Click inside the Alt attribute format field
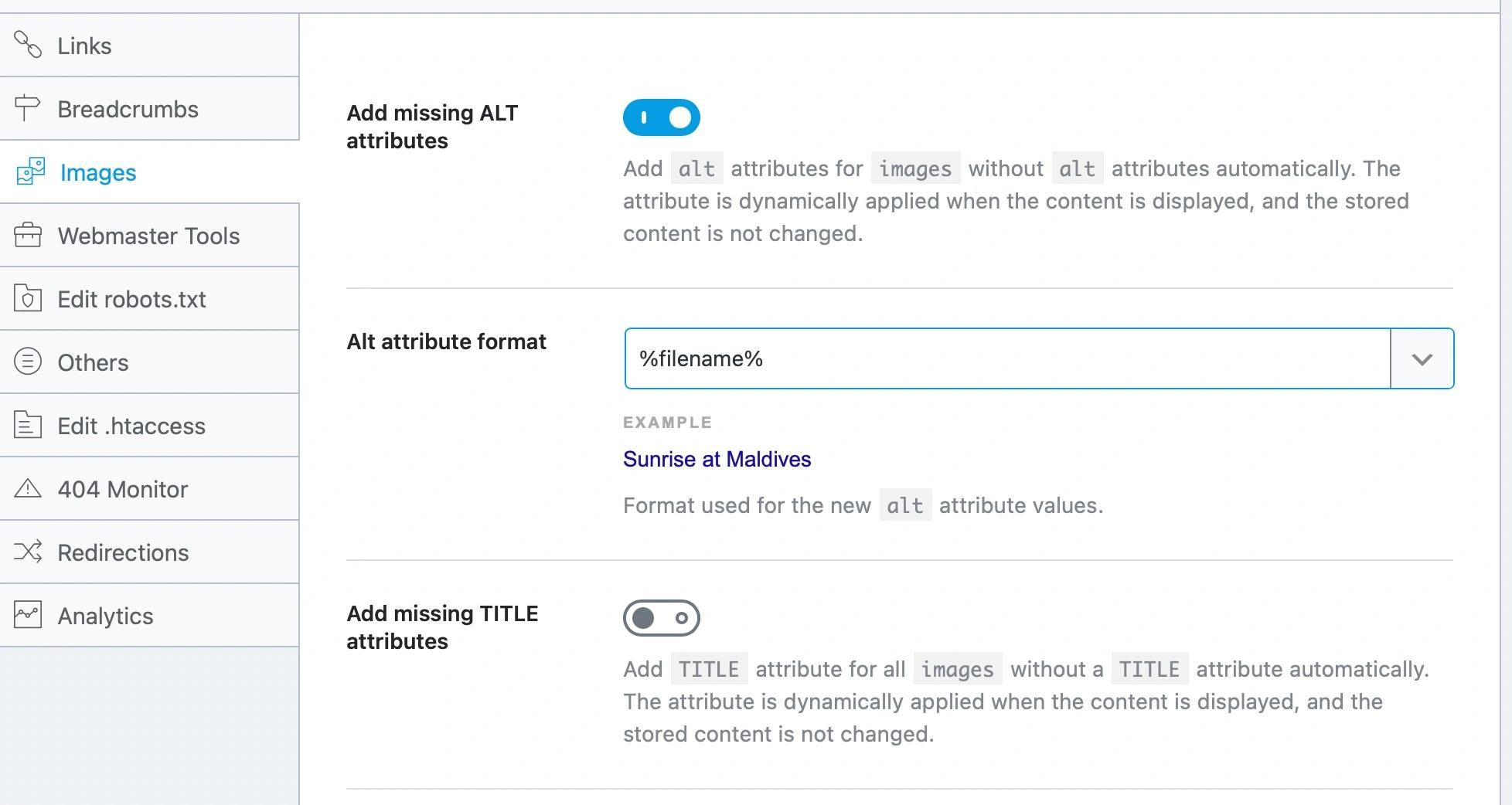This screenshot has height=805, width=1512. pos(928,358)
